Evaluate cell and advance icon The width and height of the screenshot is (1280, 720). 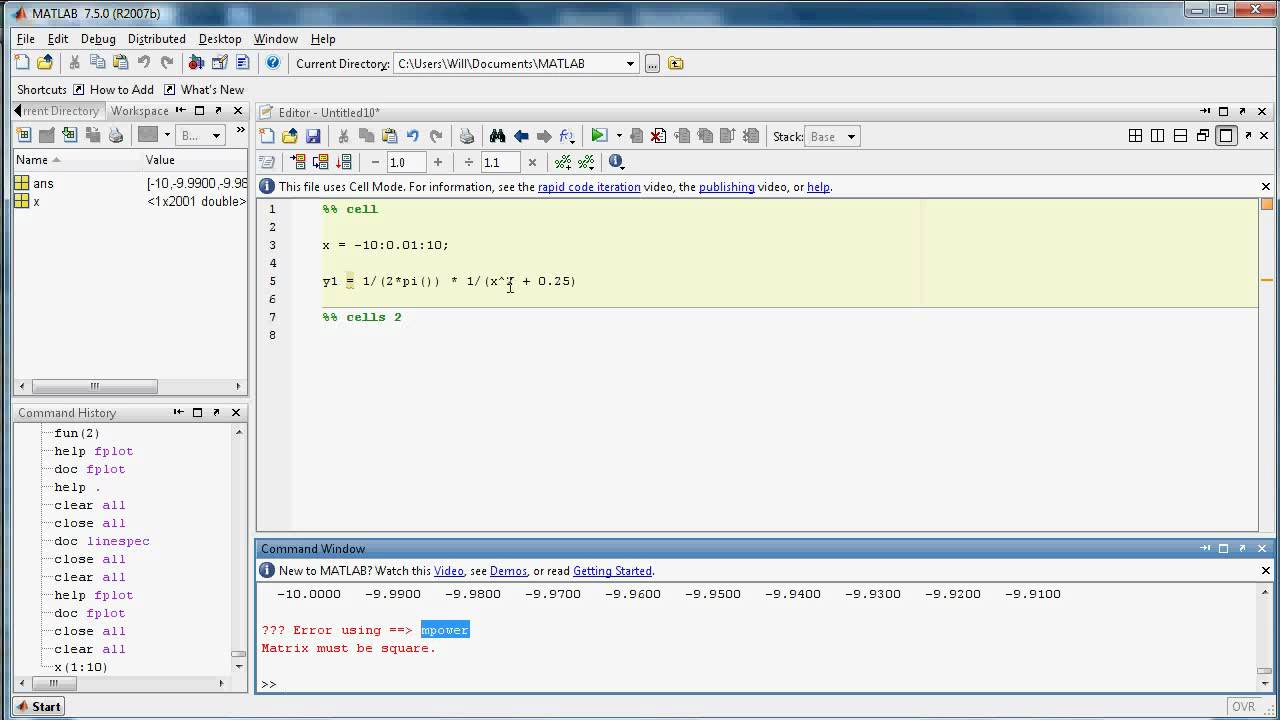(321, 162)
